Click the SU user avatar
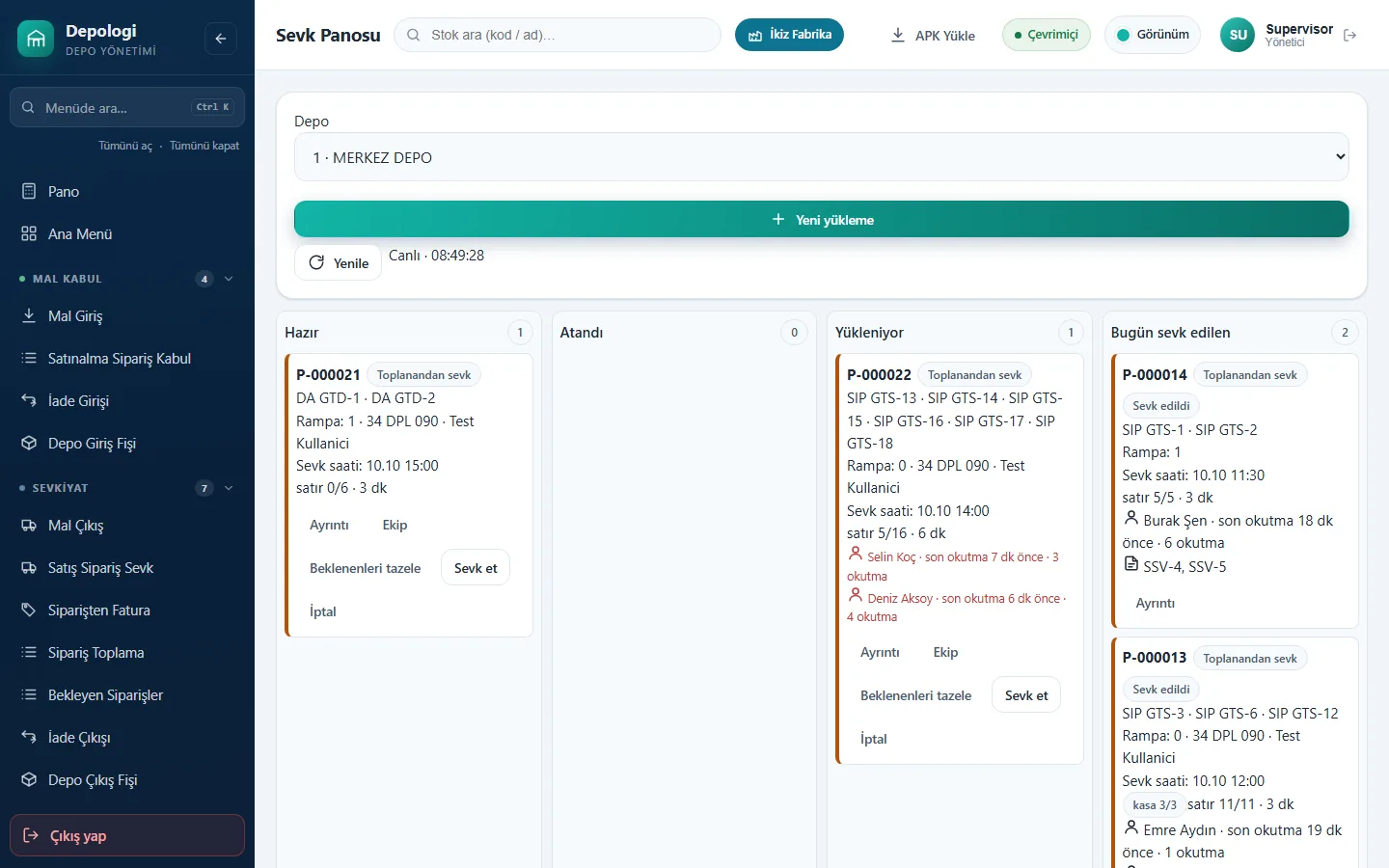 point(1238,35)
